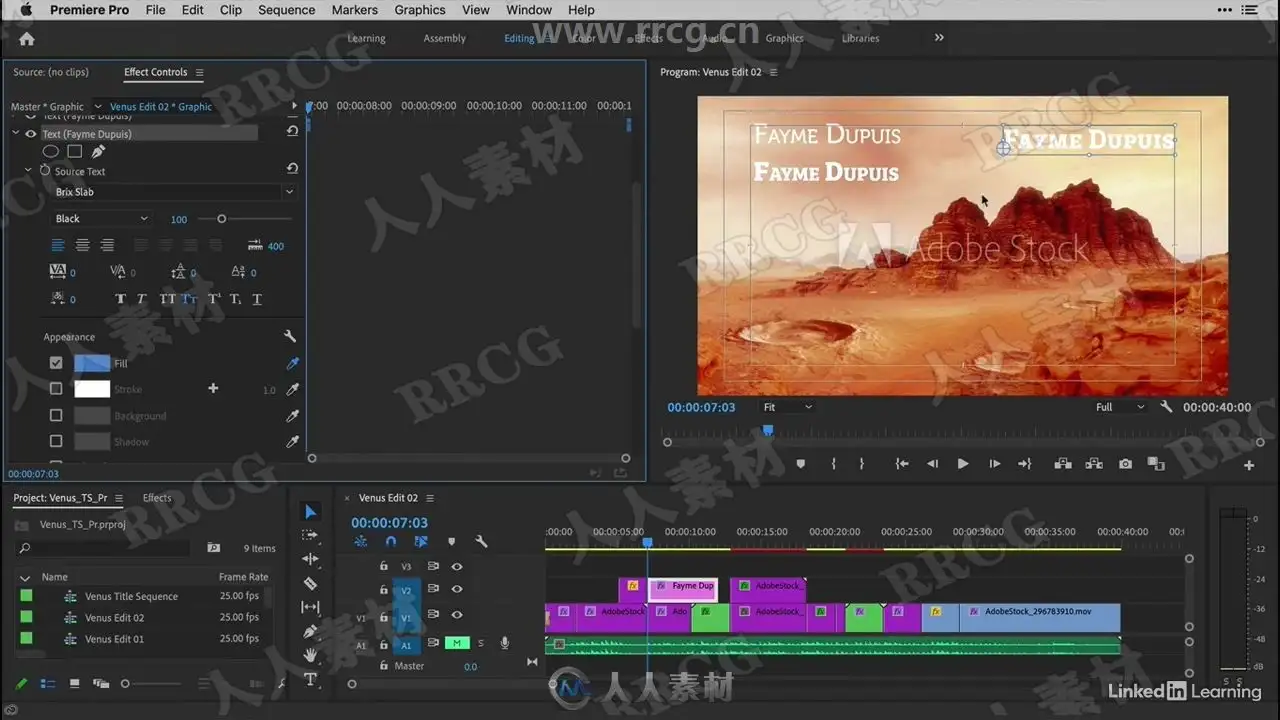Step back one frame
The height and width of the screenshot is (720, 1280).
coord(932,464)
